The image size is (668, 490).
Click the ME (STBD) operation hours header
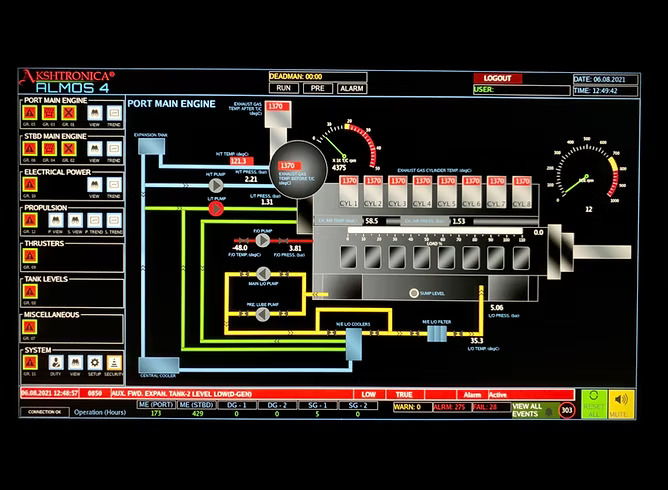click(196, 405)
